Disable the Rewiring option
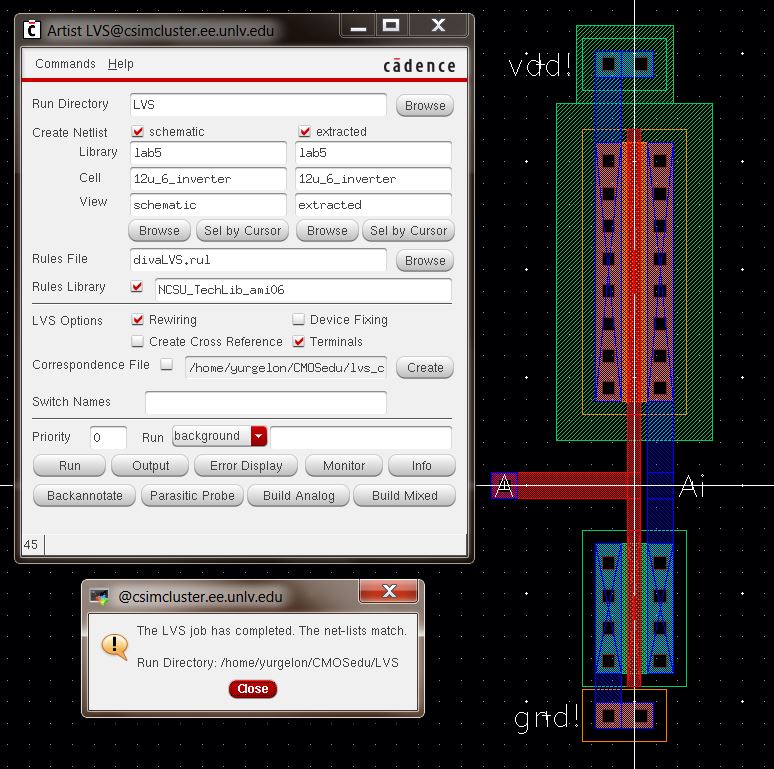Screen dimensions: 774x769 click(138, 319)
